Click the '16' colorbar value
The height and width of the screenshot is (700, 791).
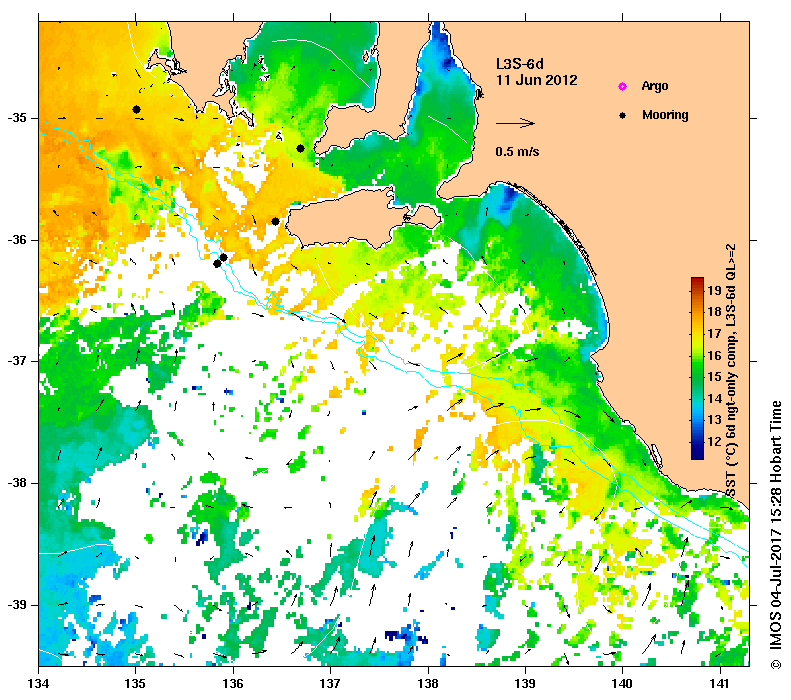point(714,355)
